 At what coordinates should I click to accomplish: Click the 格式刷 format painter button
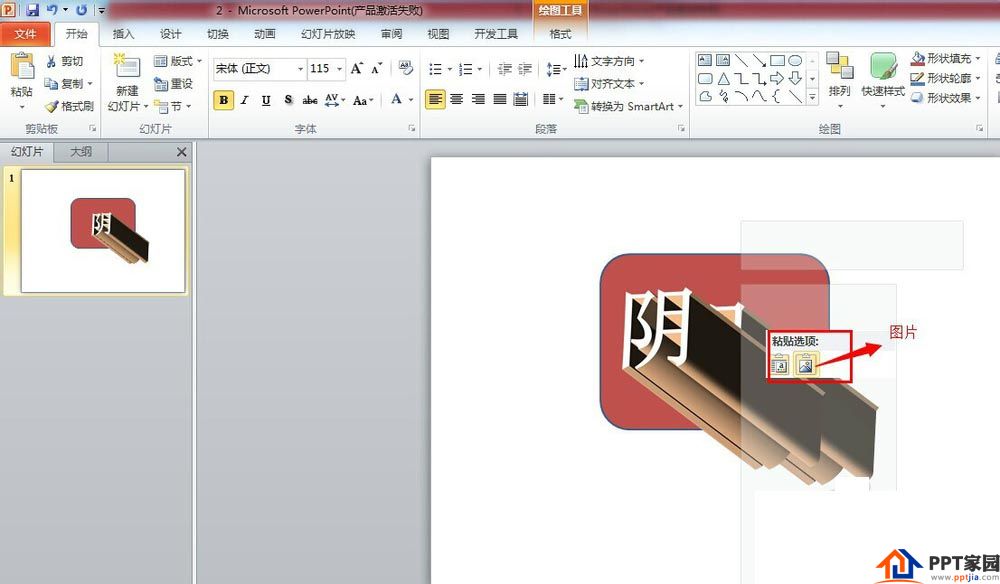pyautogui.click(x=70, y=106)
